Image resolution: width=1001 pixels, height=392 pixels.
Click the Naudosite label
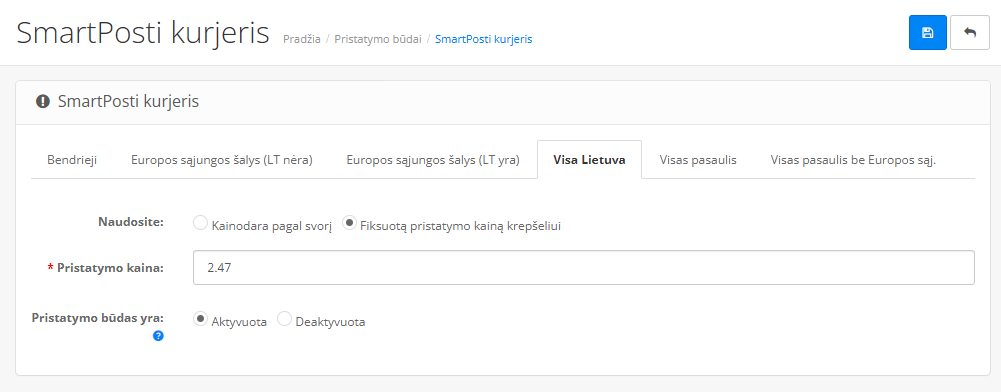(x=131, y=222)
